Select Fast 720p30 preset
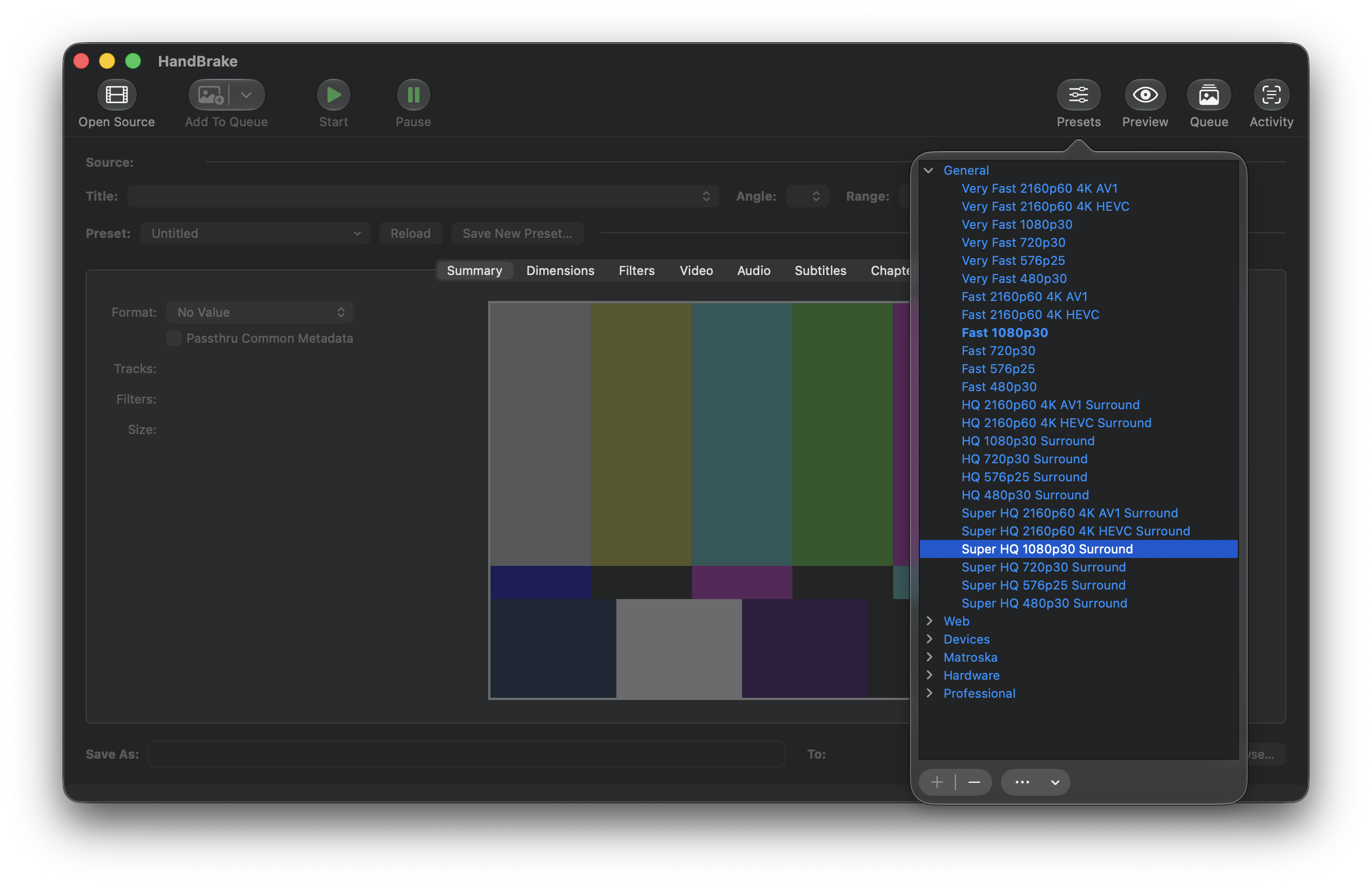Image resolution: width=1372 pixels, height=886 pixels. click(1078, 351)
